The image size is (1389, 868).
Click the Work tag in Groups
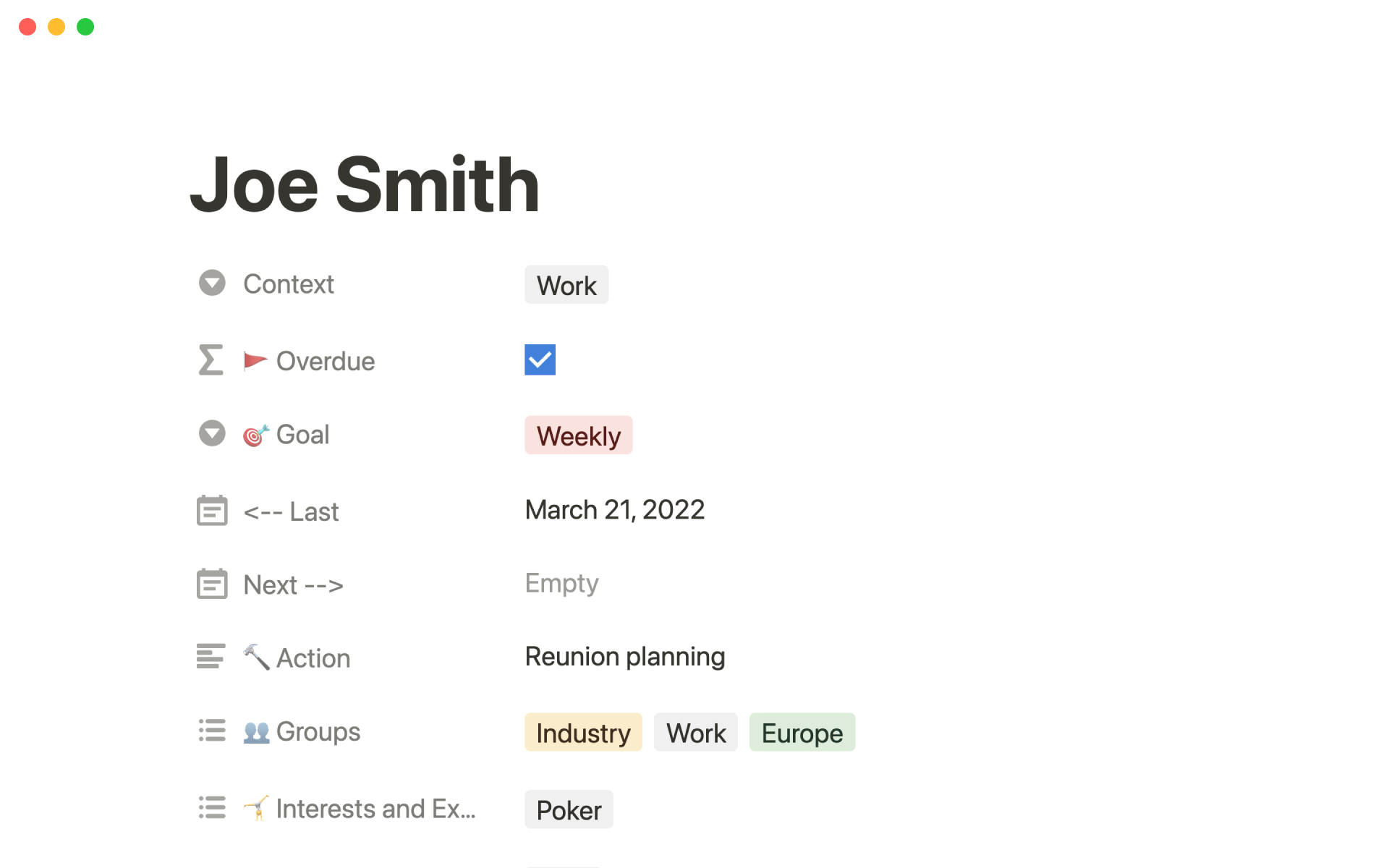695,733
